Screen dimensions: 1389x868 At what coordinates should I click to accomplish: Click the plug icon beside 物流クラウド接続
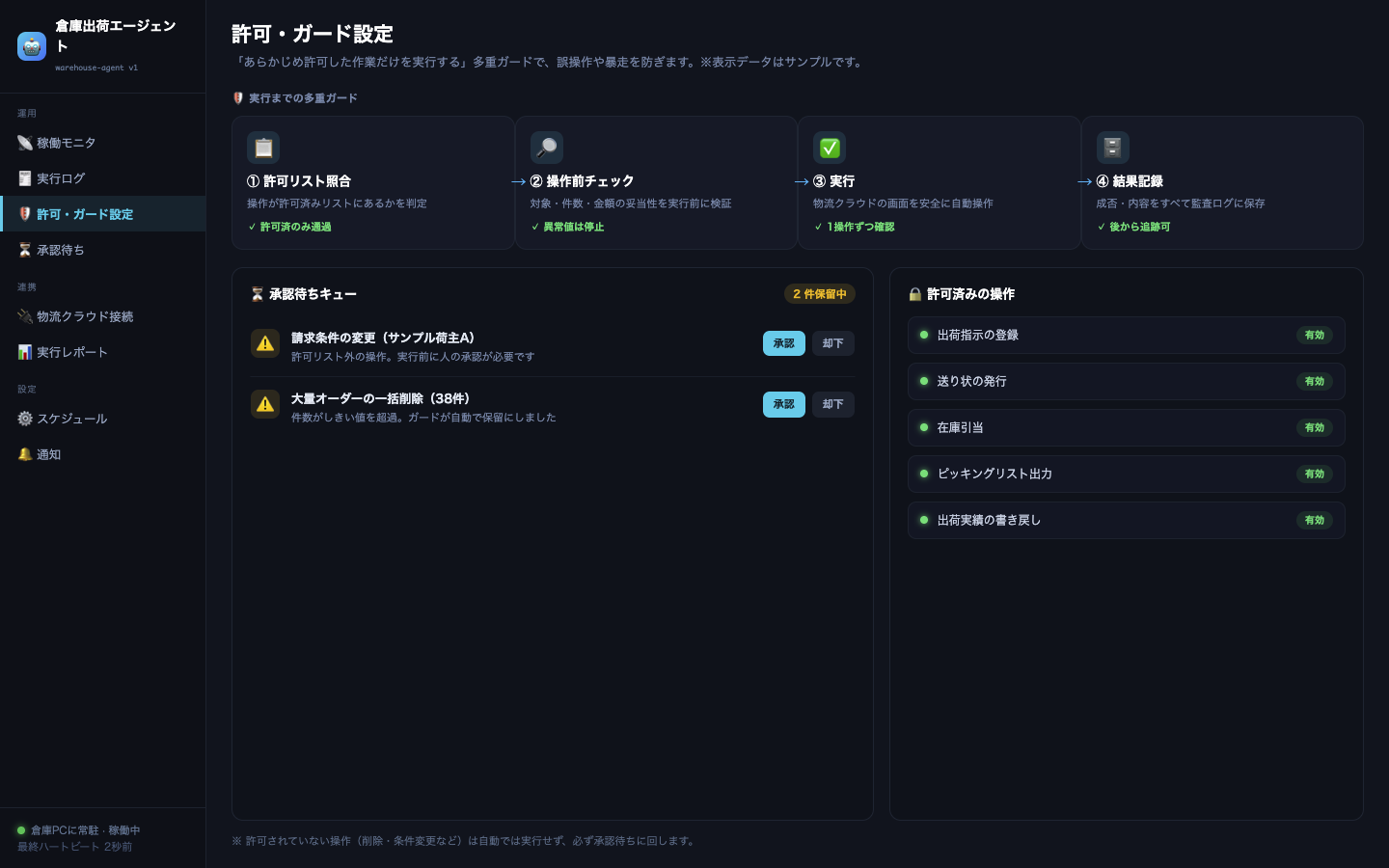[25, 316]
